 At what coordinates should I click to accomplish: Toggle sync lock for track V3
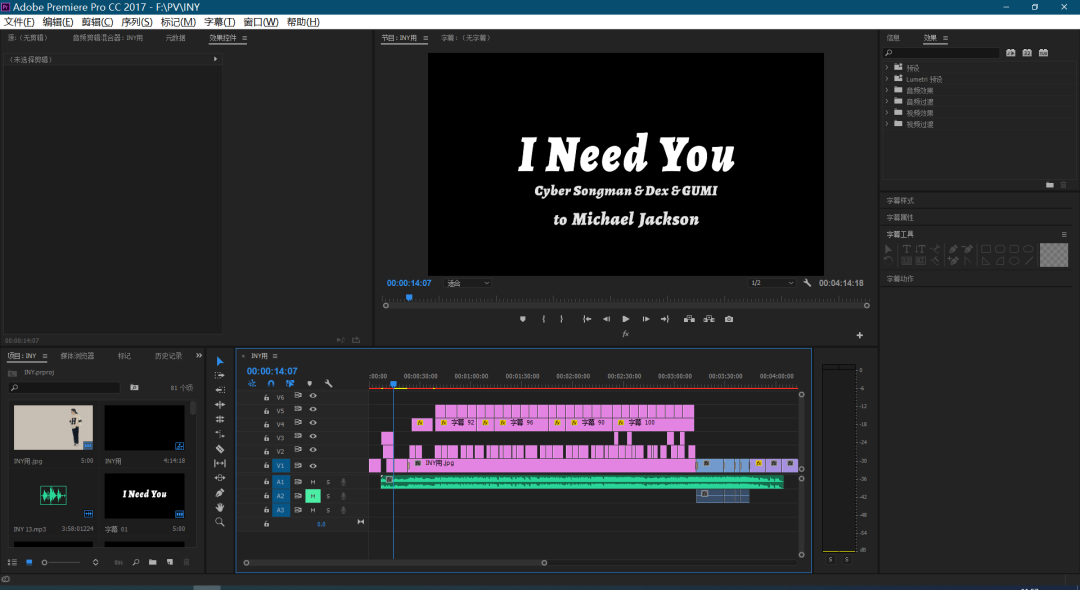pos(298,436)
